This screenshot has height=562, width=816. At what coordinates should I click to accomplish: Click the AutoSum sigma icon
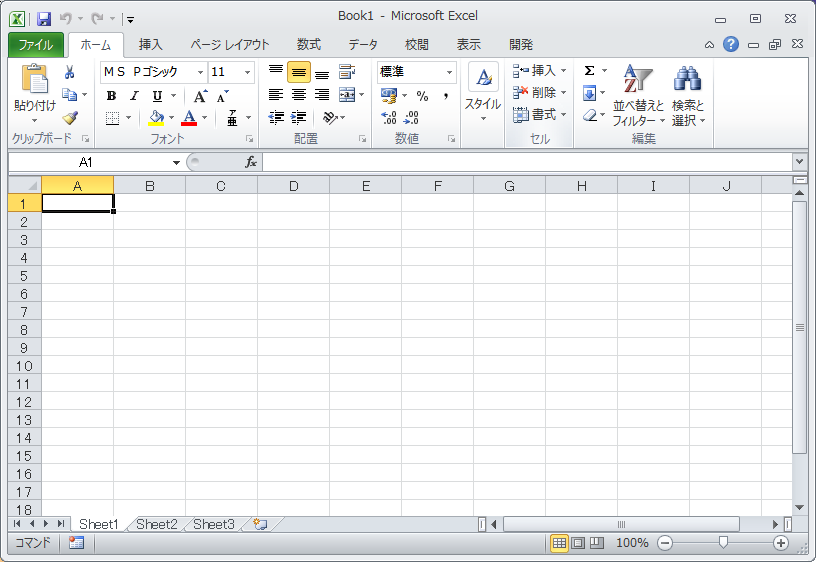coord(589,71)
